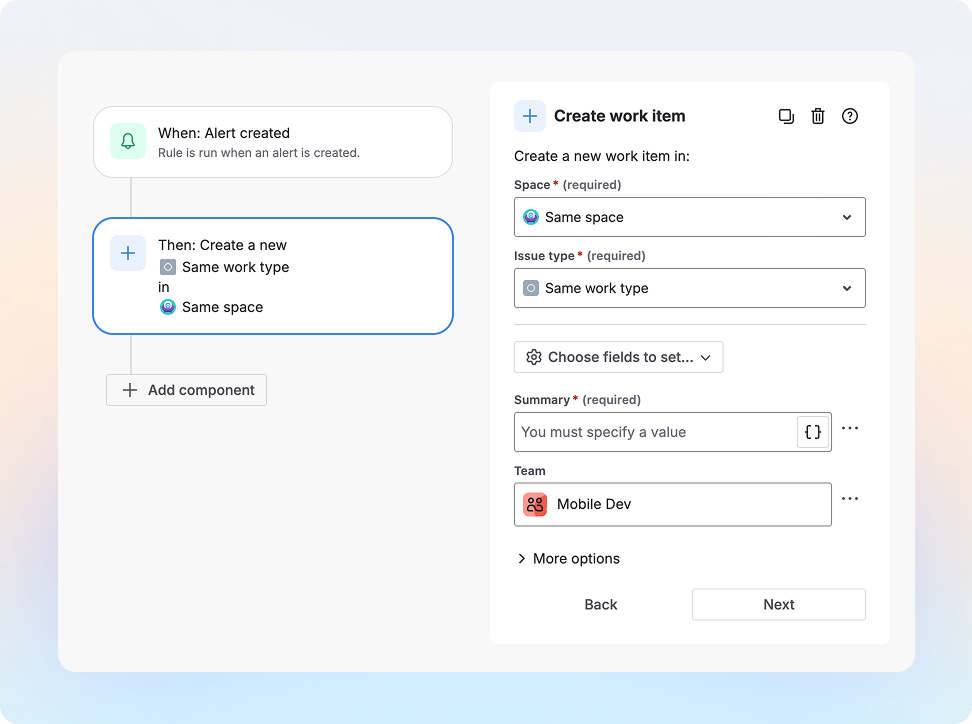The image size is (972, 724).
Task: Click the 'Create work item' heading
Action: [619, 116]
